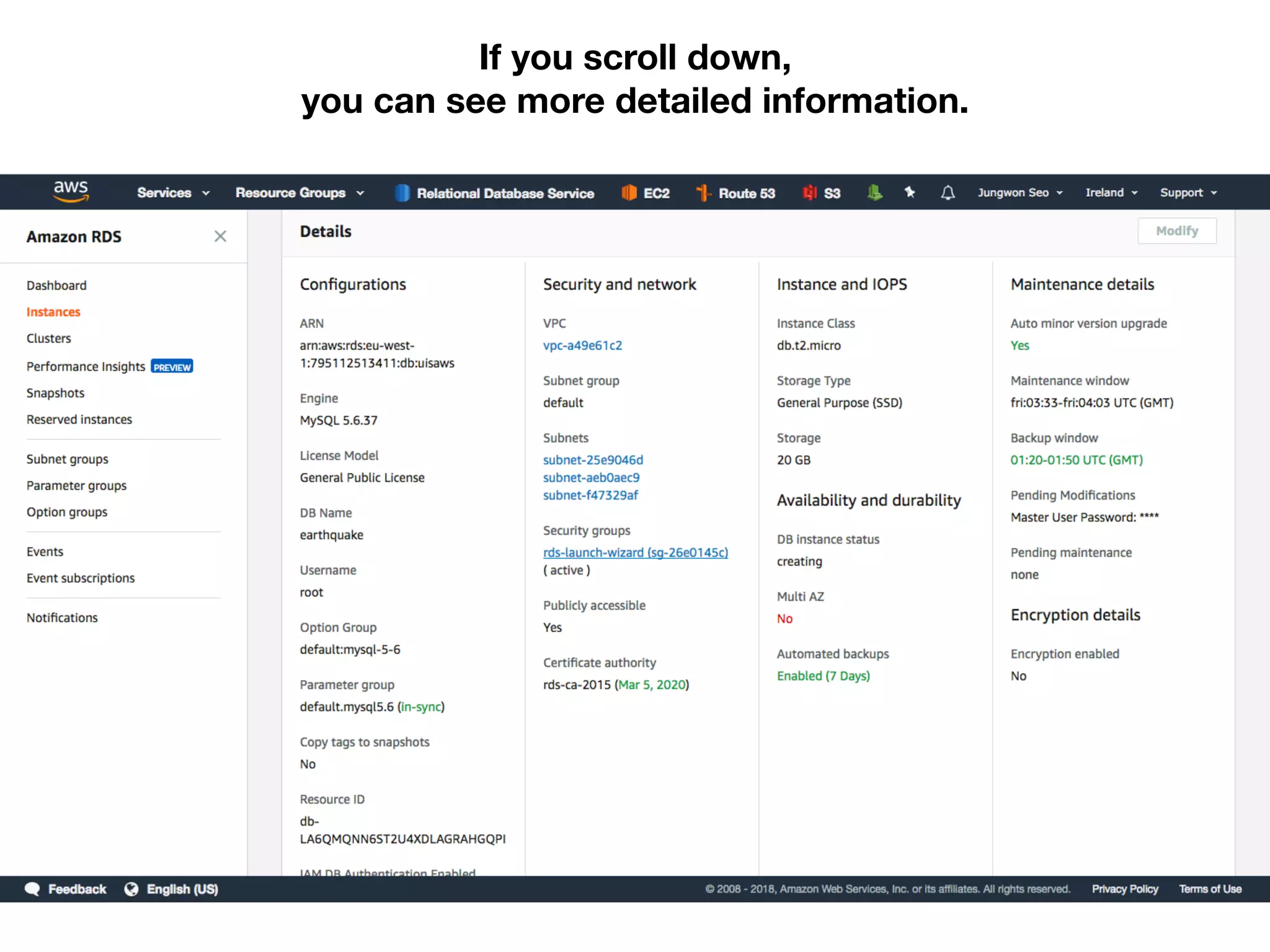Open the Ireland region dropdown
1270x952 pixels.
click(1111, 193)
